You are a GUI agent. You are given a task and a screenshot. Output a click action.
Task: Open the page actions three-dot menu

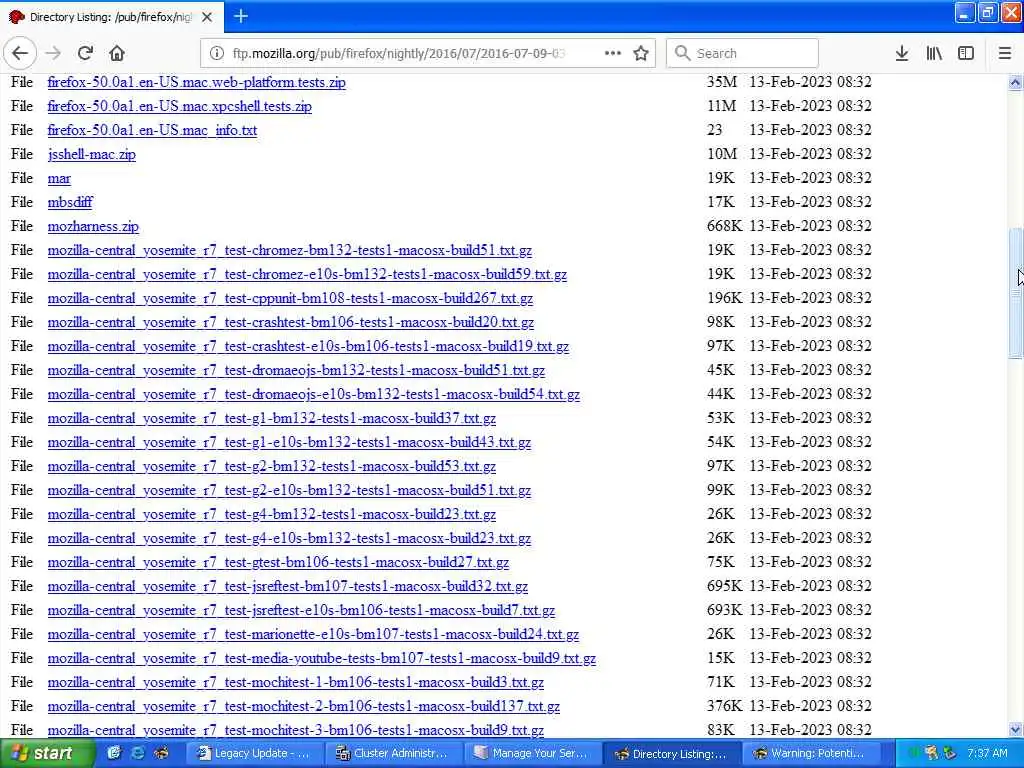(x=613, y=53)
